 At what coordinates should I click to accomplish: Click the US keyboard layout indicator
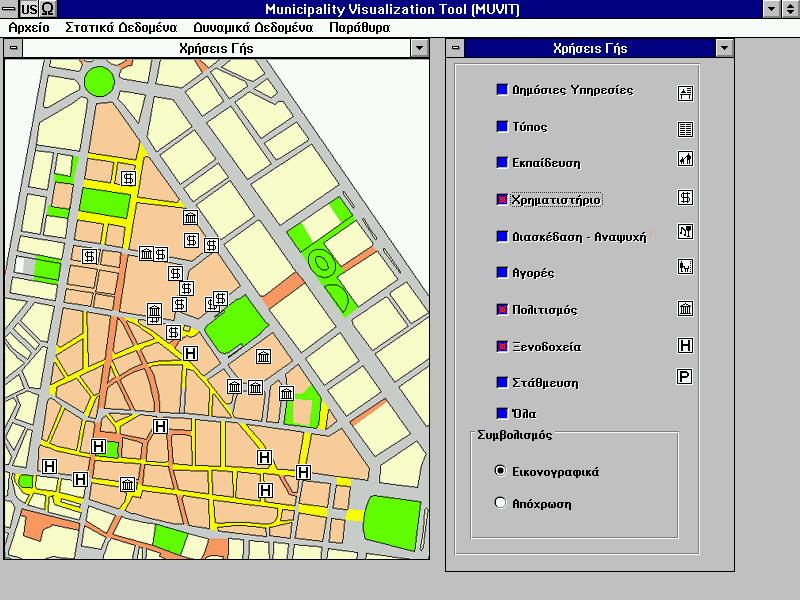(x=29, y=9)
